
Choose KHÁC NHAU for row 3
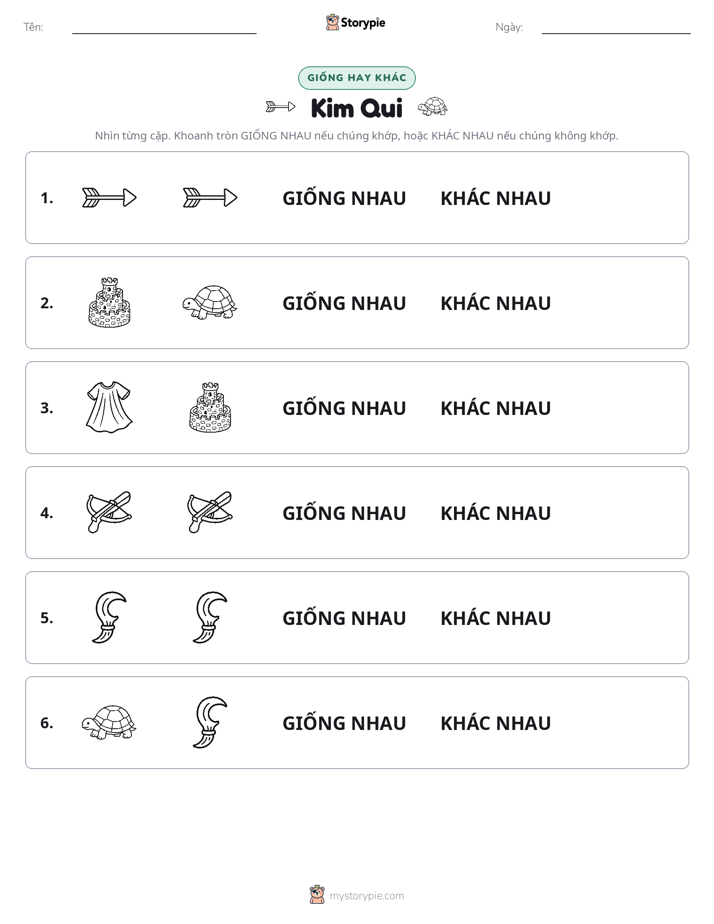pyautogui.click(x=495, y=408)
